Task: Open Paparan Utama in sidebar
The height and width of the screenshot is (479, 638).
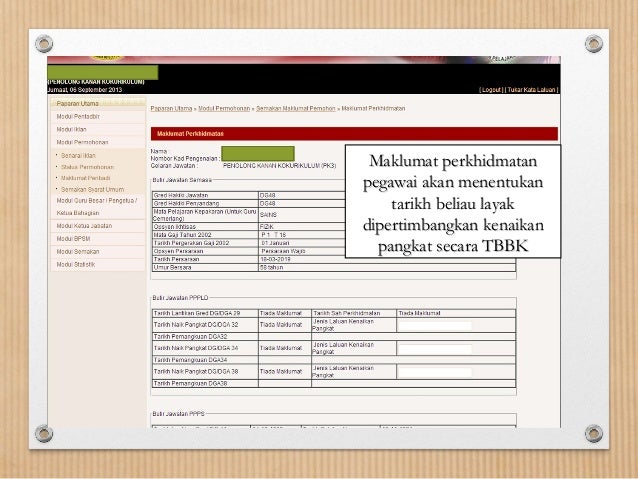Action: [x=77, y=104]
